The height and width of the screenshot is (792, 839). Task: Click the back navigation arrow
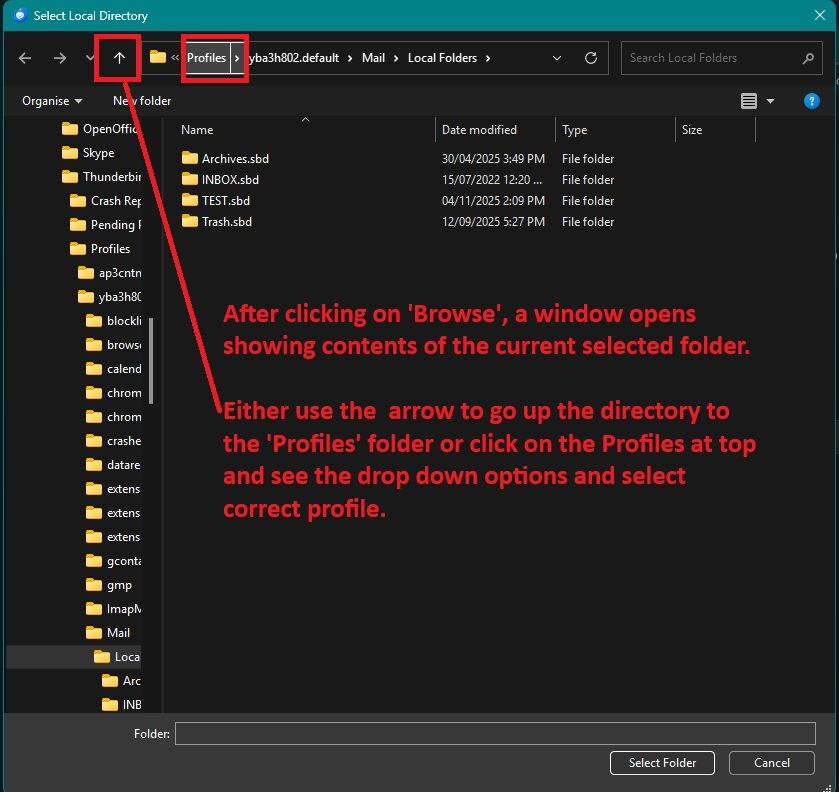[x=26, y=58]
